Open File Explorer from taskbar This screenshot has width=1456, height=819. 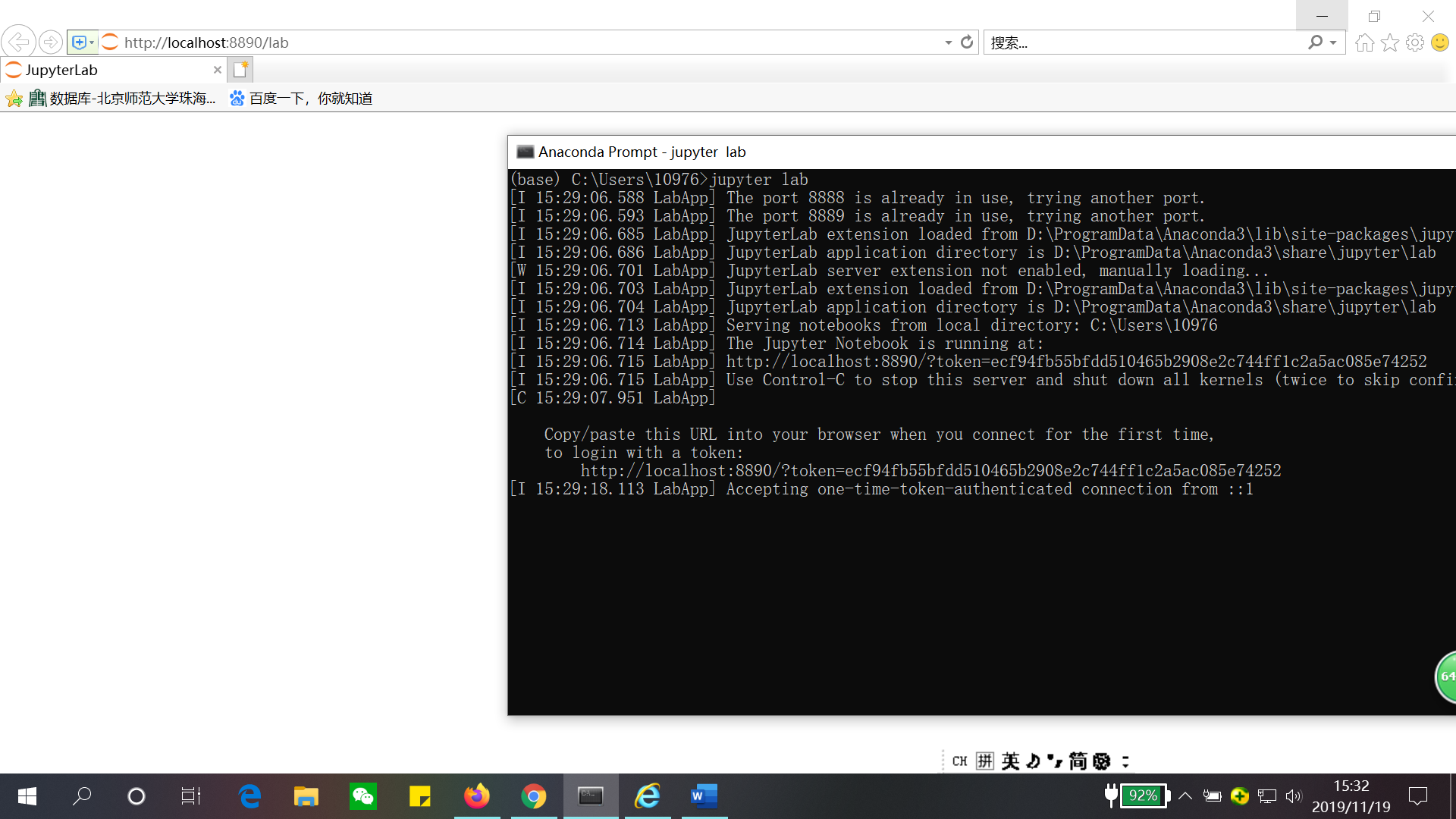tap(306, 796)
